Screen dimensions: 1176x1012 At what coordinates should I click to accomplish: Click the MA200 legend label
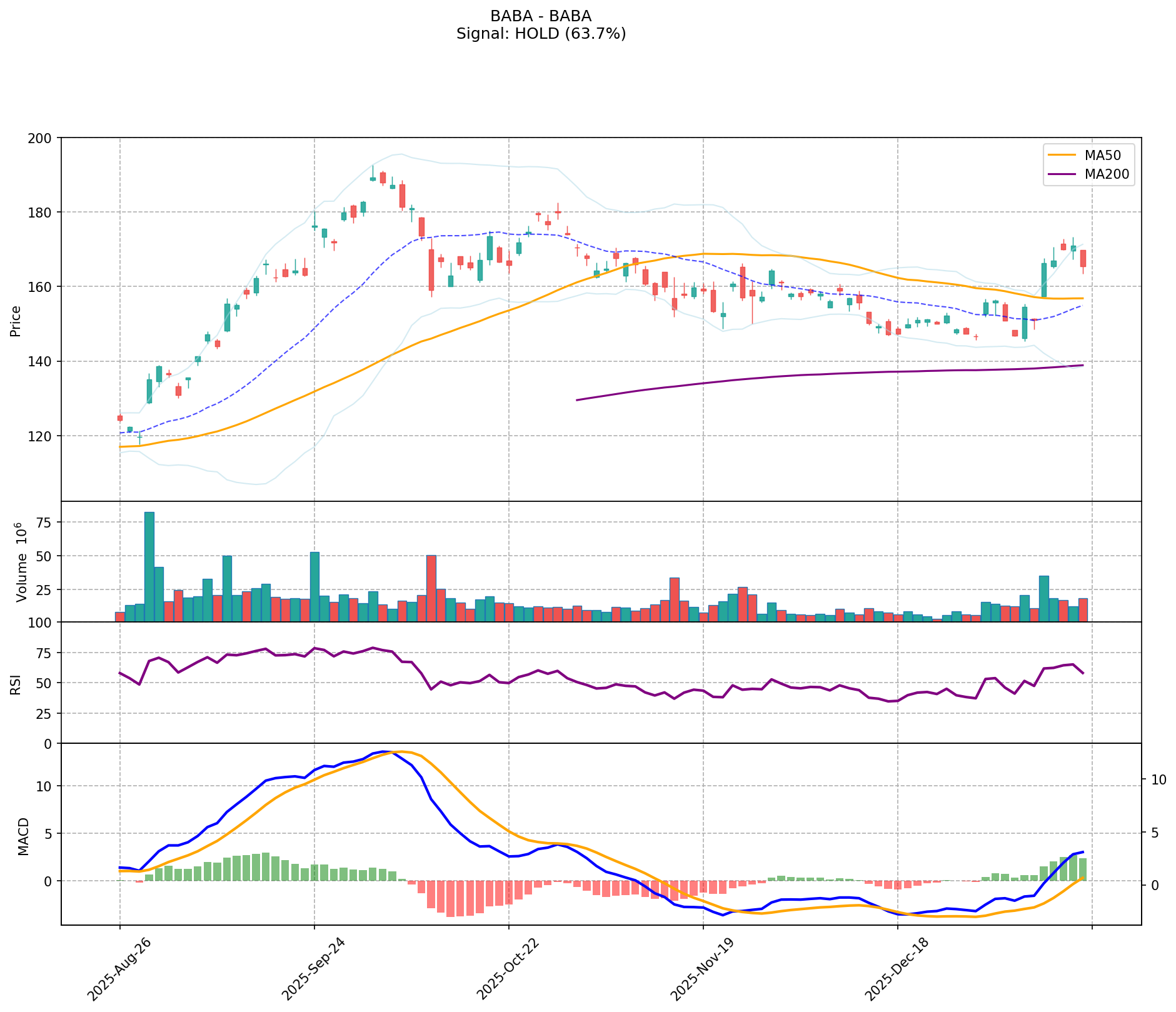(1107, 174)
